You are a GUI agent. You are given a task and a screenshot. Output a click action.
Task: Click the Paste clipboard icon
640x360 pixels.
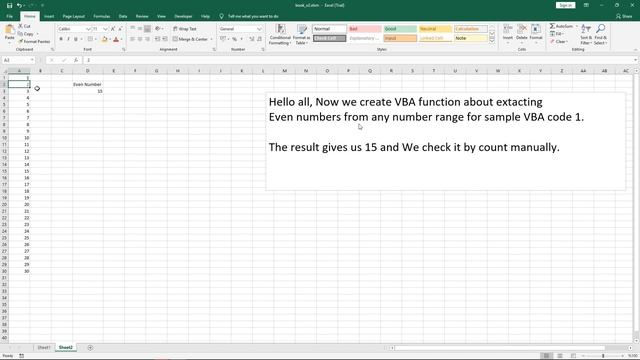pyautogui.click(x=9, y=30)
